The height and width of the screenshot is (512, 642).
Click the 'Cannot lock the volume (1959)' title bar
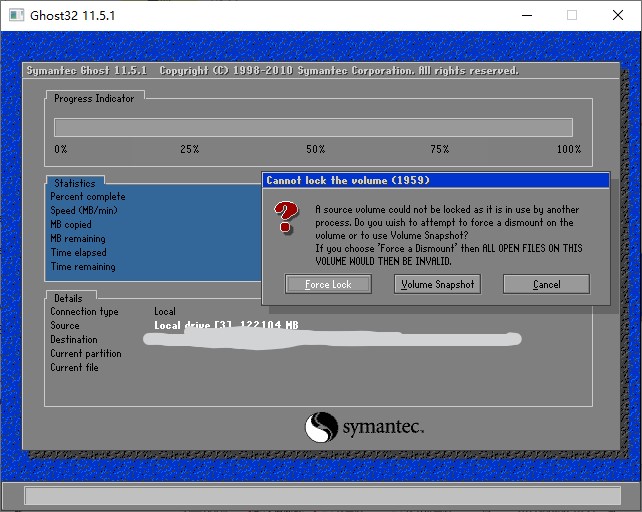[x=436, y=180]
